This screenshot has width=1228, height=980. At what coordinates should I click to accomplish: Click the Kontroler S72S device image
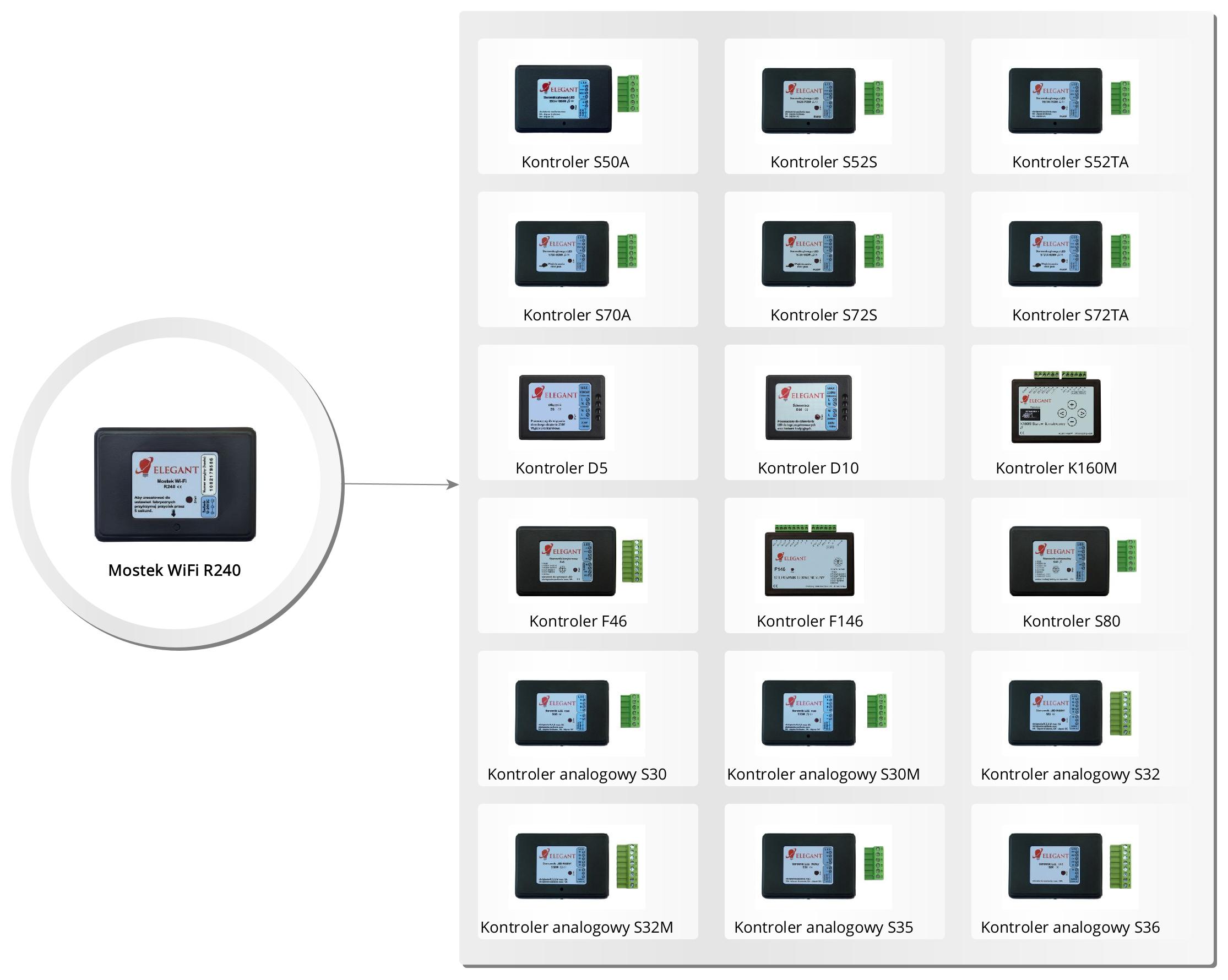[x=823, y=254]
